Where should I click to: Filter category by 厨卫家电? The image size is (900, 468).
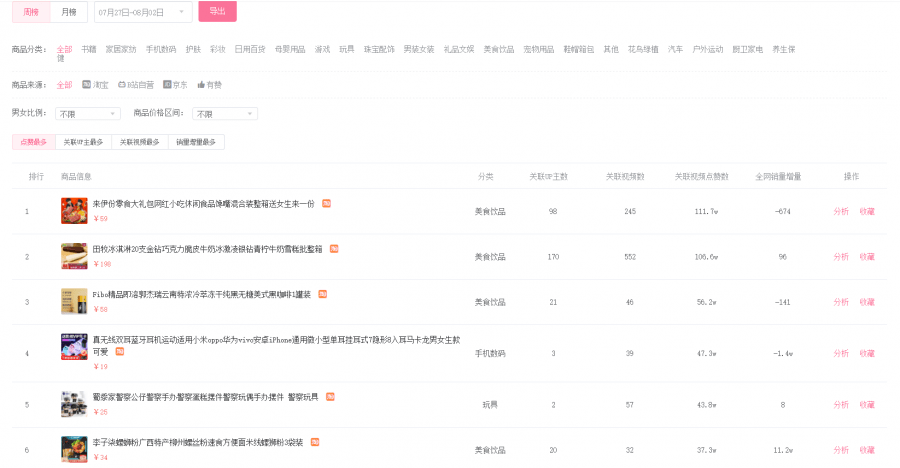[x=747, y=49]
